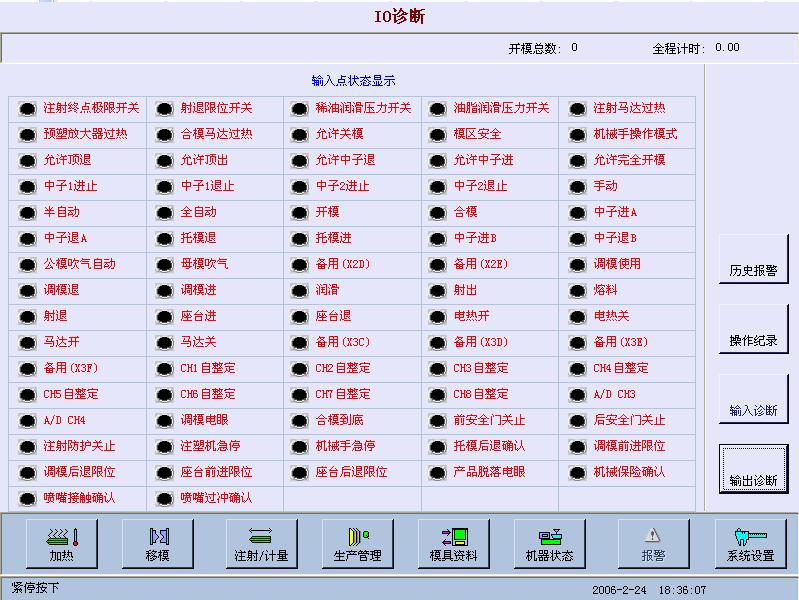Click indicator for 中子1进止

coord(28,187)
